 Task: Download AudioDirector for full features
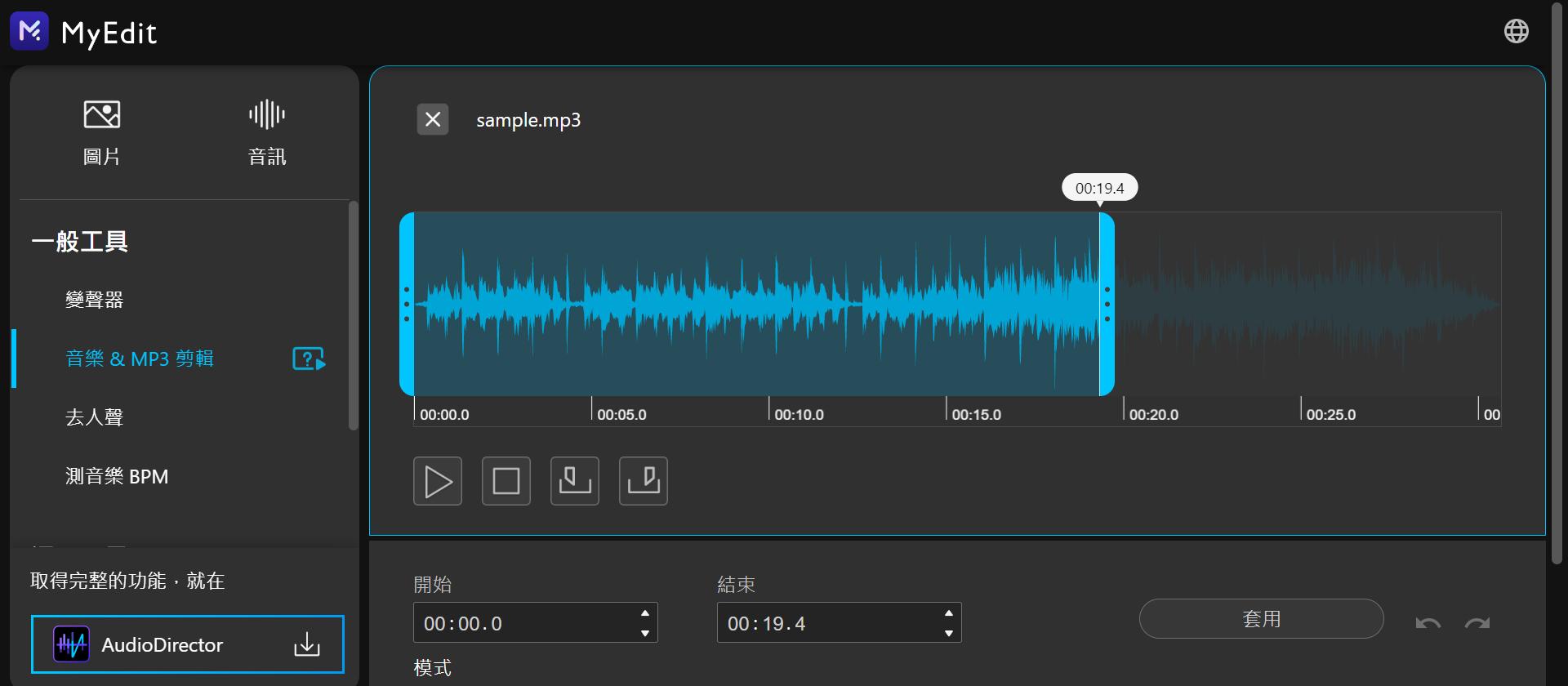[x=188, y=644]
